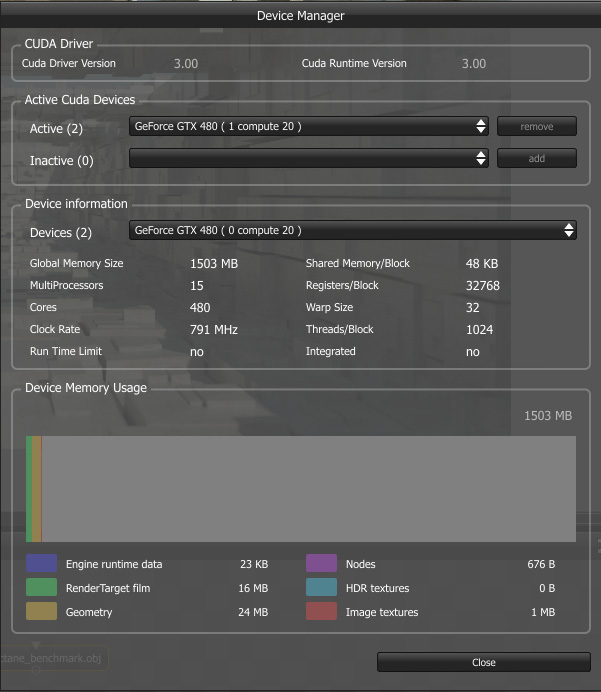Click the Device Manager title bar
Image resolution: width=601 pixels, height=692 pixels.
[x=300, y=16]
